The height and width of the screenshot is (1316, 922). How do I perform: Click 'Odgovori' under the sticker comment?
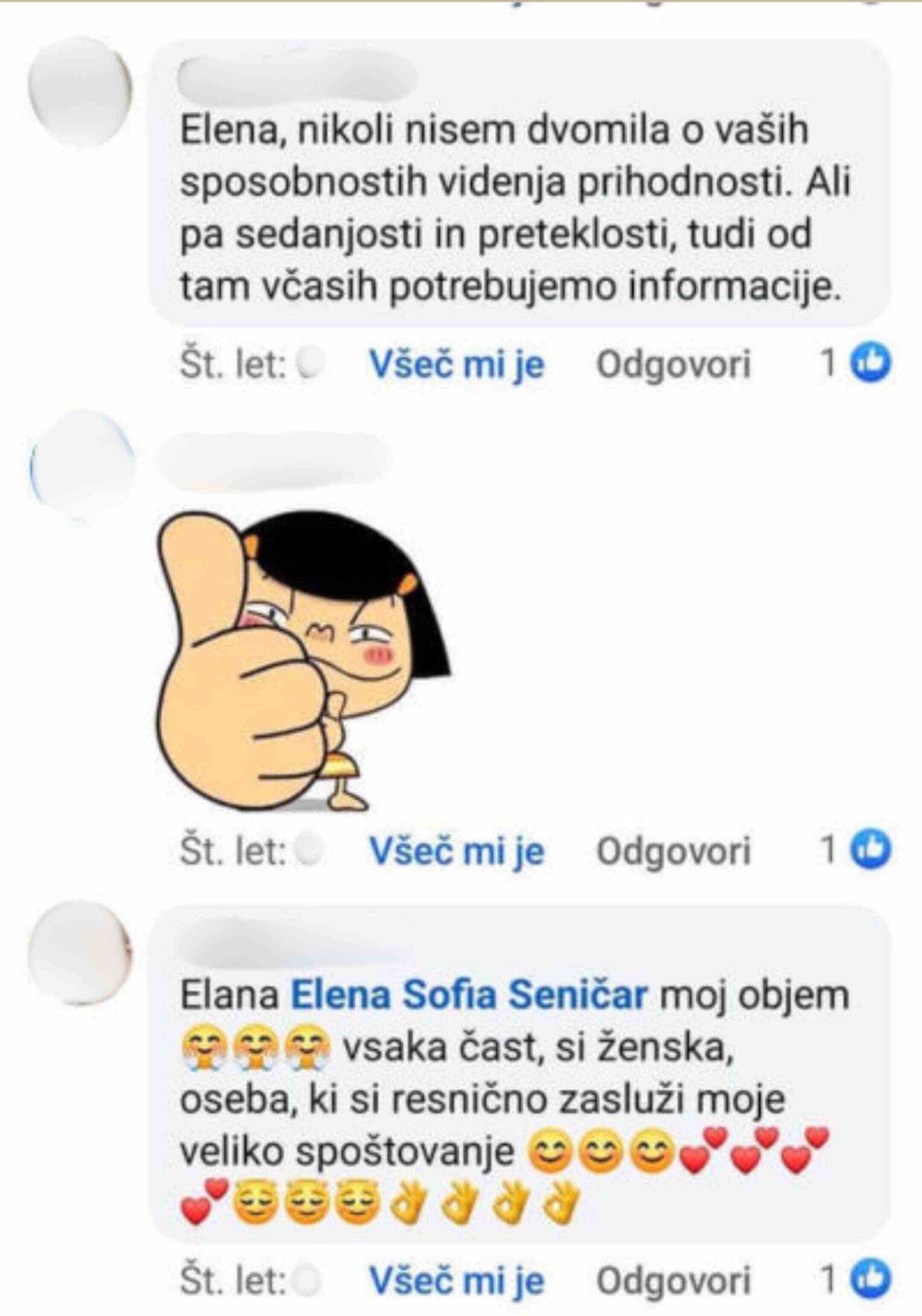point(673,851)
